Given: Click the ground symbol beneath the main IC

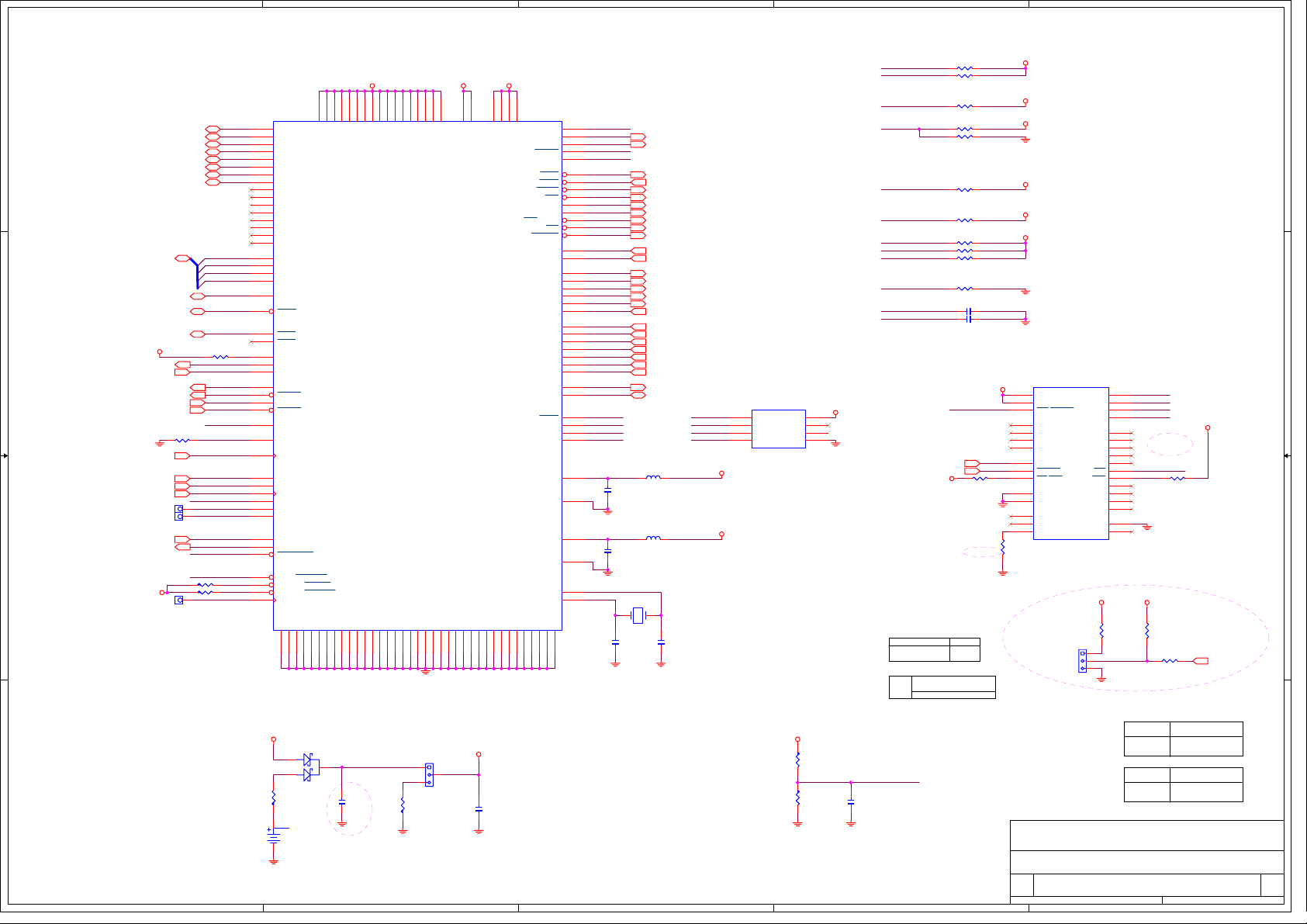Looking at the screenshot, I should point(425,672).
